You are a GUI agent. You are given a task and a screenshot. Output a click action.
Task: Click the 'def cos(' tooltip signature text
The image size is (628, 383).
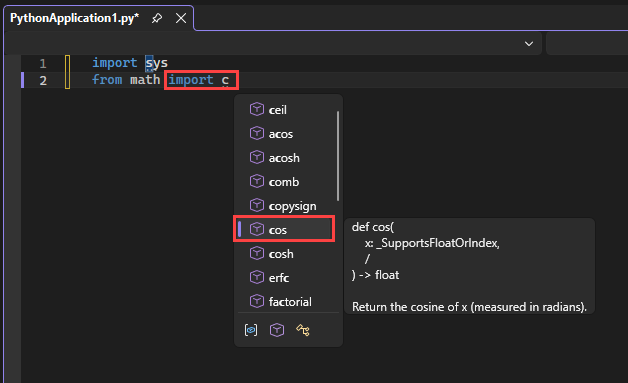[373, 227]
